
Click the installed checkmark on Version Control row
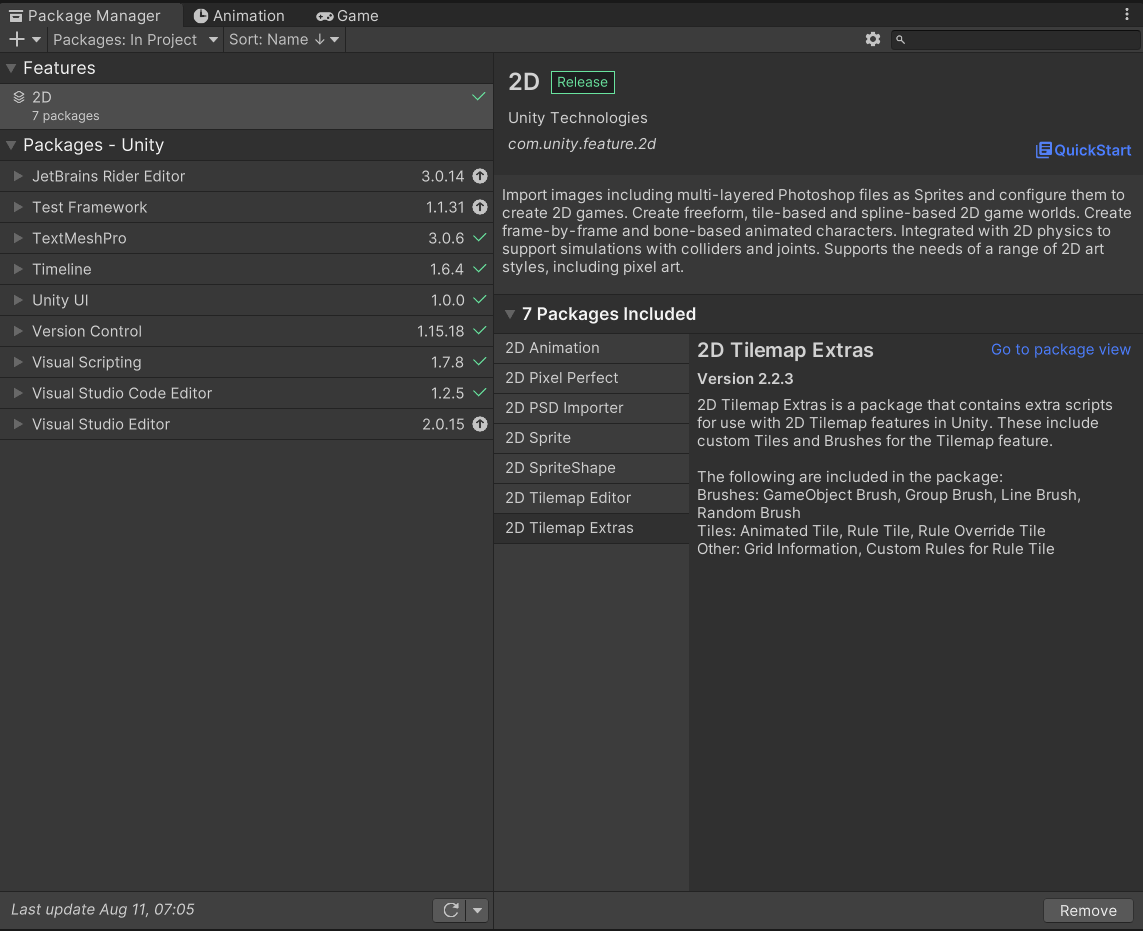click(x=480, y=331)
